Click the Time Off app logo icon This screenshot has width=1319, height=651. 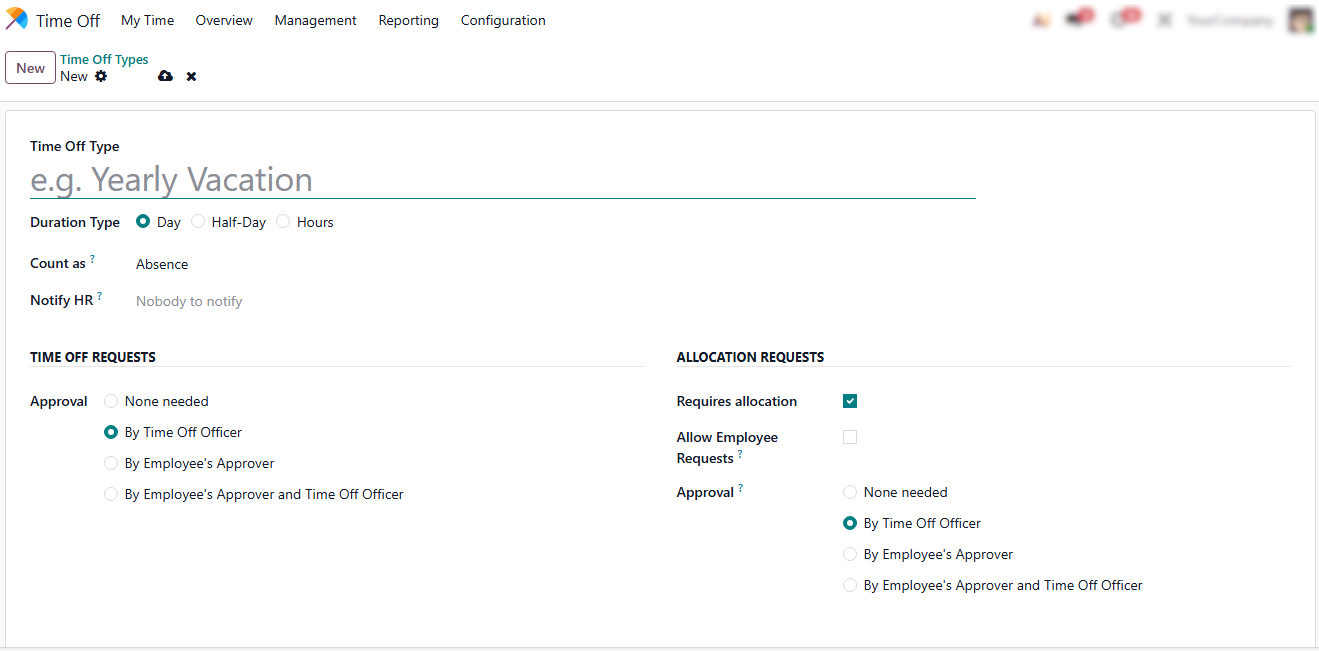tap(17, 20)
